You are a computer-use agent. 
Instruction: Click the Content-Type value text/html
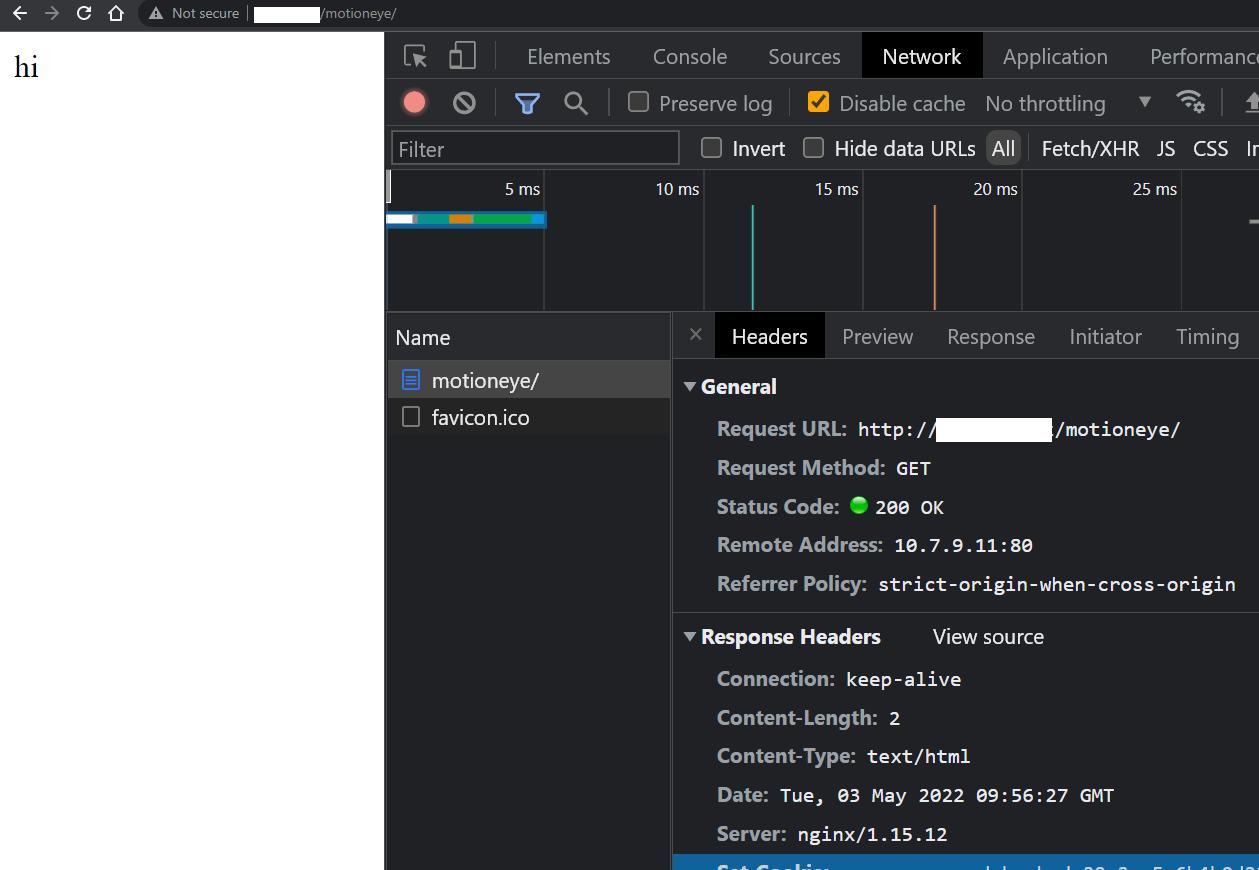click(x=918, y=756)
